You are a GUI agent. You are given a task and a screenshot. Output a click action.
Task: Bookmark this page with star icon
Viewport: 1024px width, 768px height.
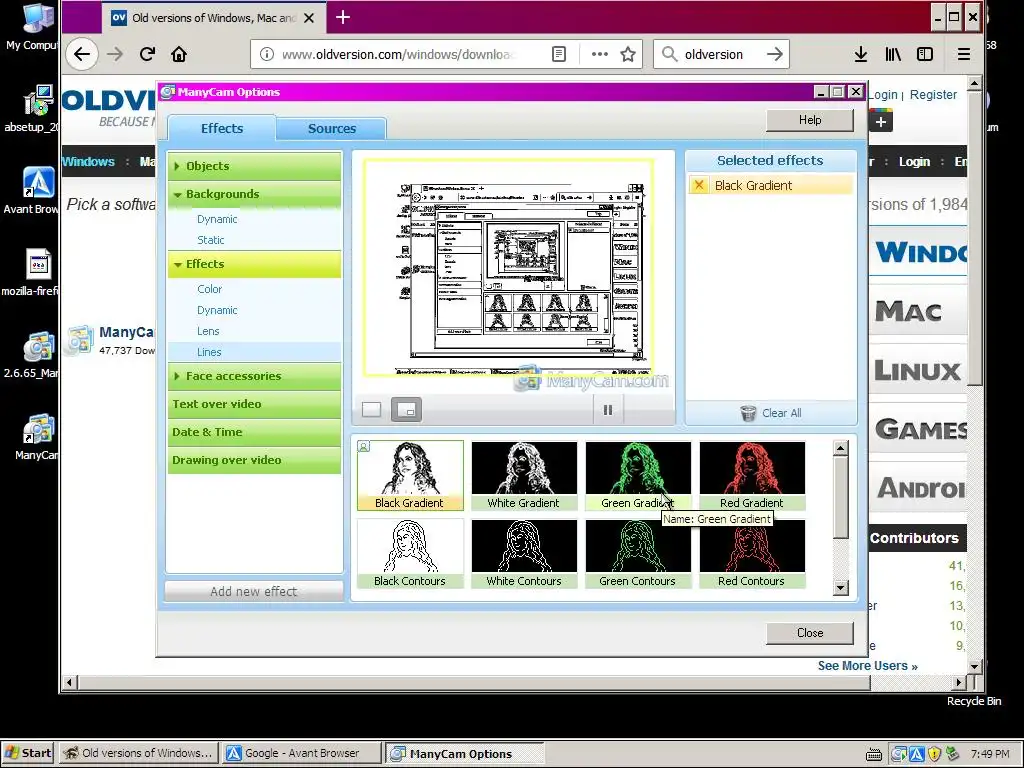click(628, 54)
